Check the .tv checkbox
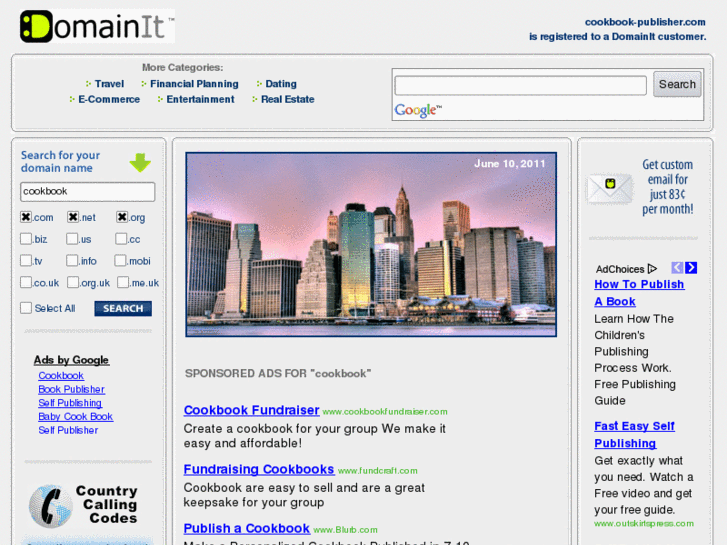Image resolution: width=727 pixels, height=545 pixels. click(26, 260)
